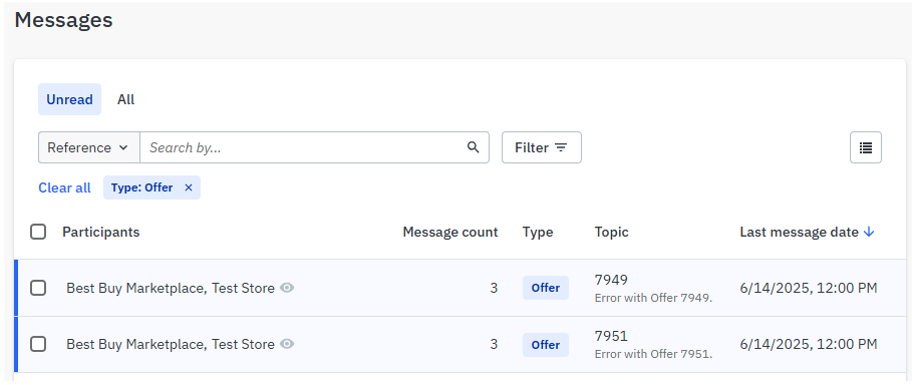Select the Unread messages tab
The height and width of the screenshot is (385, 912).
click(x=70, y=99)
